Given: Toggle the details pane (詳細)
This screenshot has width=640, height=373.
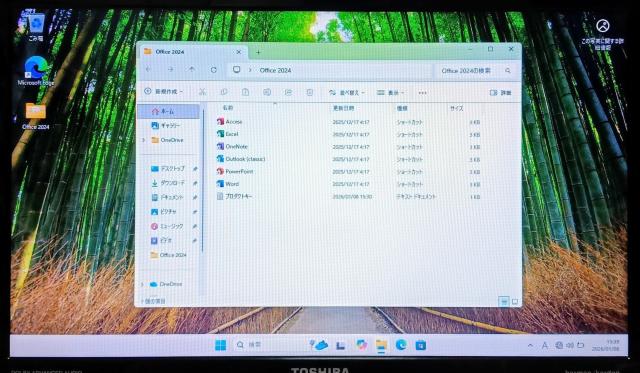Looking at the screenshot, I should (501, 93).
